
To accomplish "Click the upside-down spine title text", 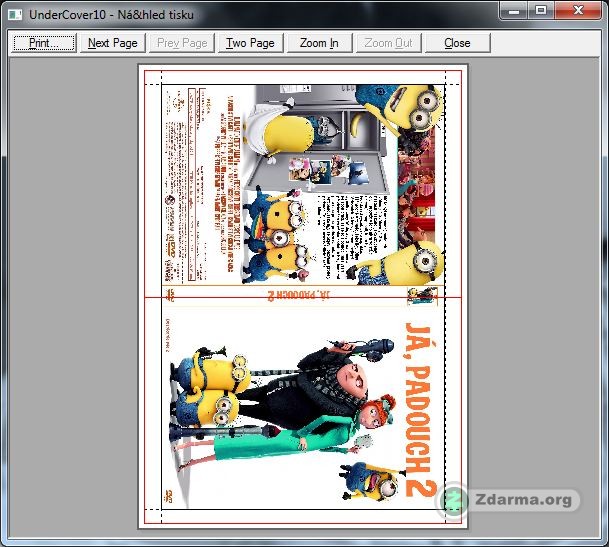I will (x=299, y=294).
